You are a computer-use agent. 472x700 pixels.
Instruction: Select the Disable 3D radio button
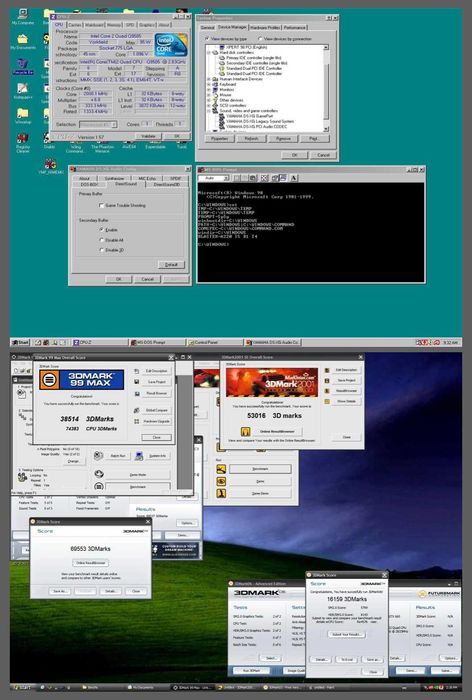(x=101, y=250)
